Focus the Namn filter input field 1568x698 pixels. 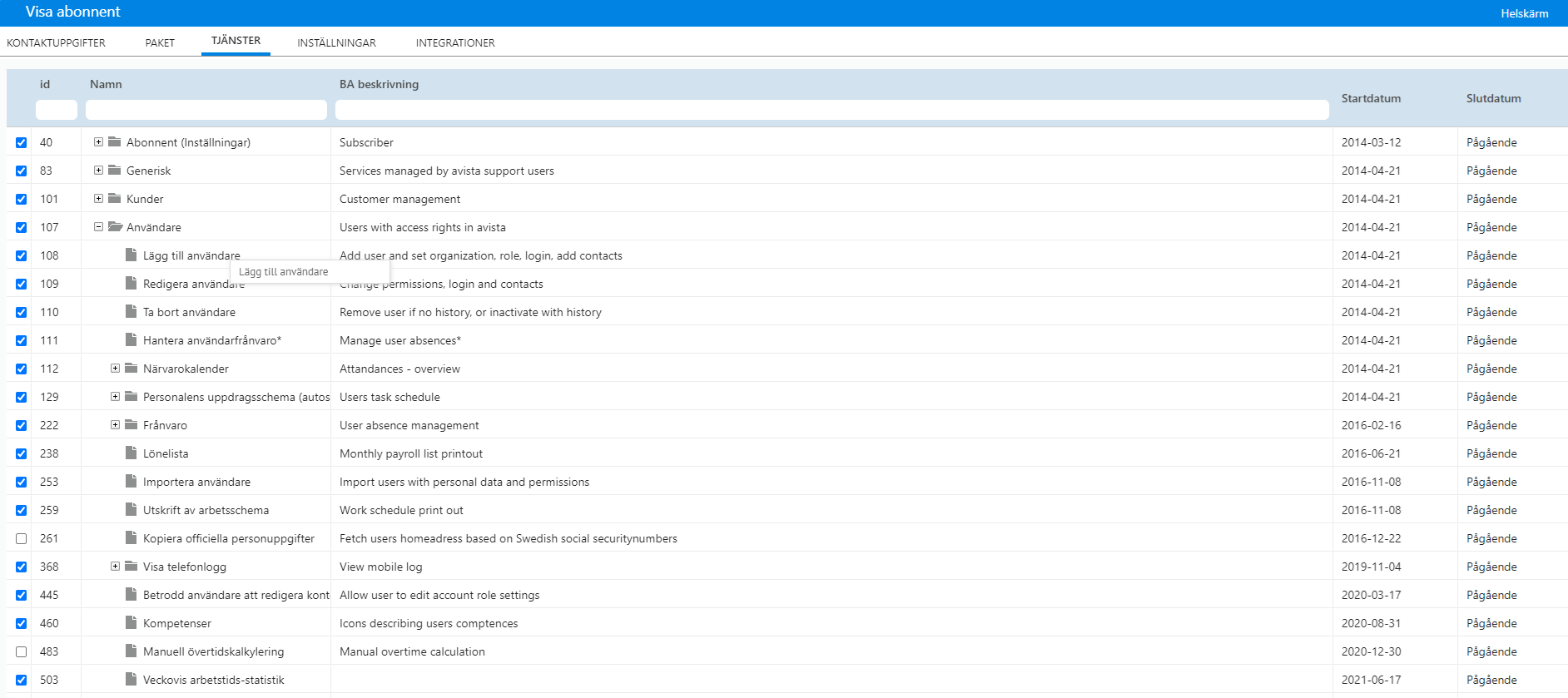(x=206, y=110)
